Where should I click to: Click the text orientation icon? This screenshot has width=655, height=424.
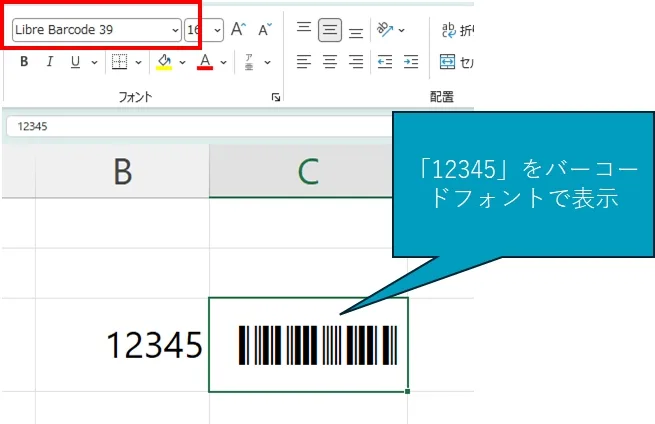coord(385,29)
